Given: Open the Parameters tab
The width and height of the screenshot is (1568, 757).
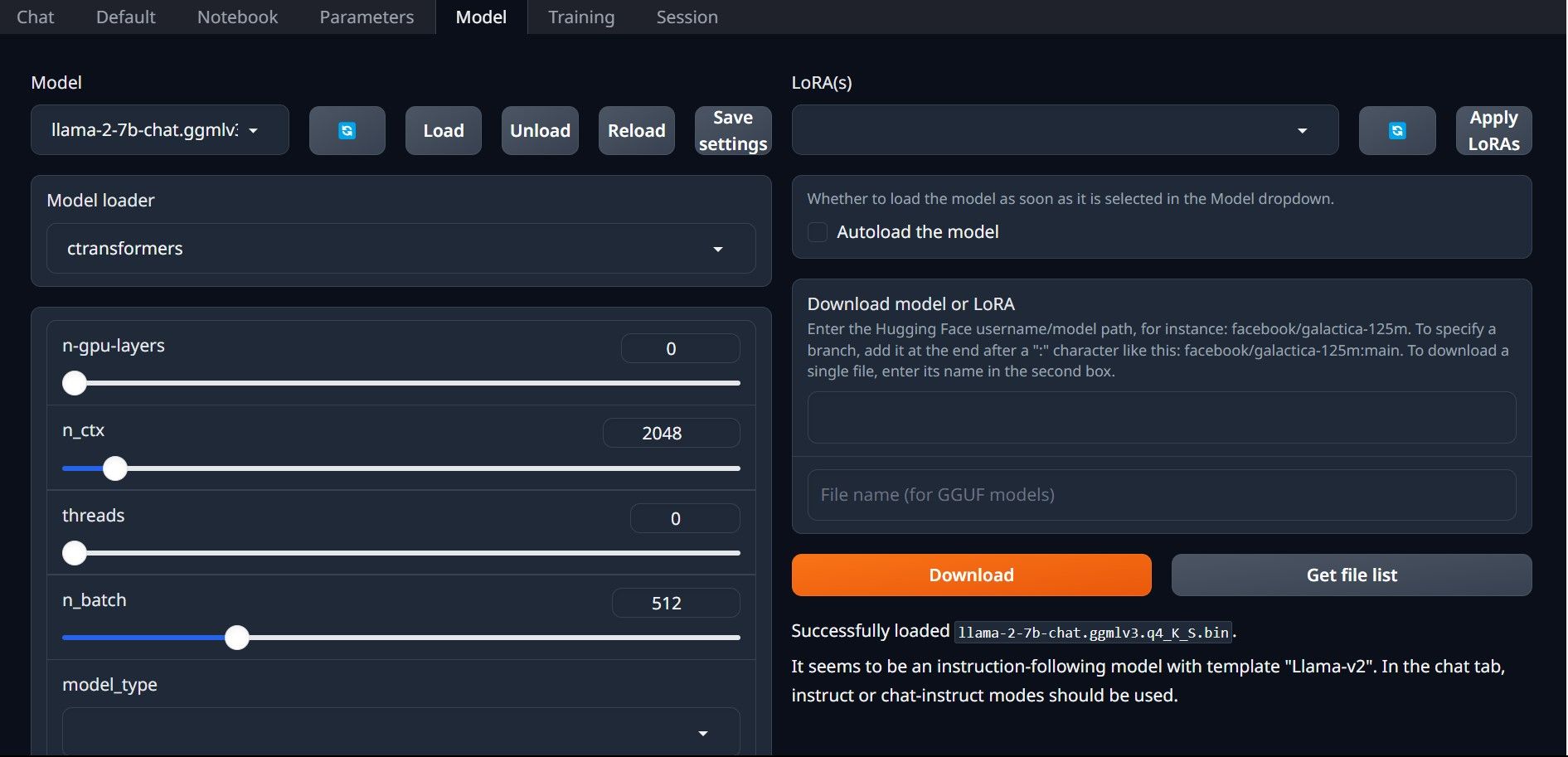Looking at the screenshot, I should (x=365, y=17).
